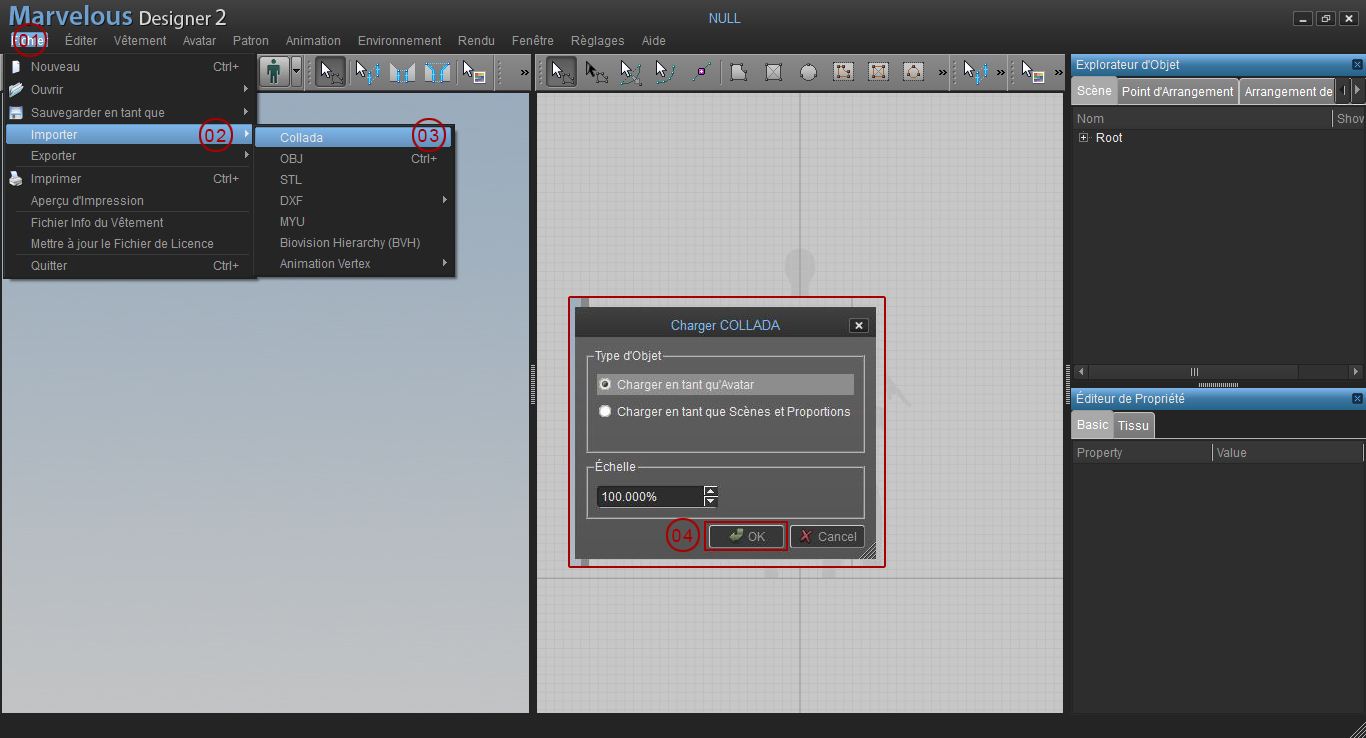Cancel the Charger COLLADA dialog
Viewport: 1366px width, 738px height.
[x=828, y=537]
